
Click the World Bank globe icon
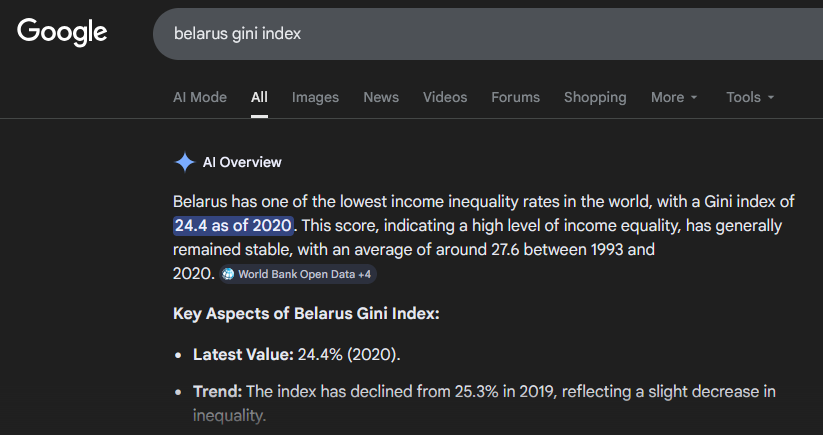coord(229,274)
